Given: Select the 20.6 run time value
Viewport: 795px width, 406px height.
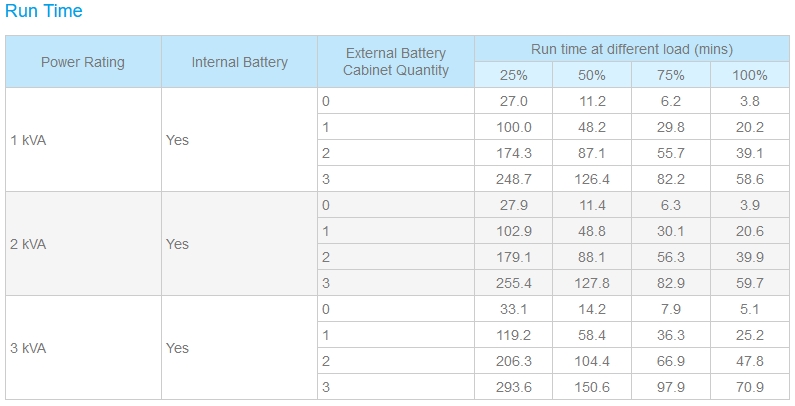Looking at the screenshot, I should [x=749, y=231].
